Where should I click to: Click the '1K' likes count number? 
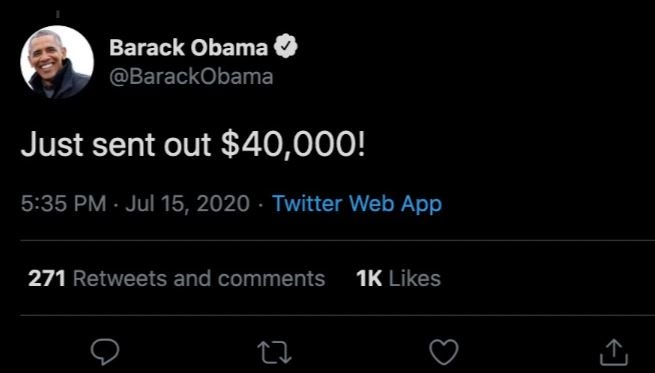tap(369, 279)
